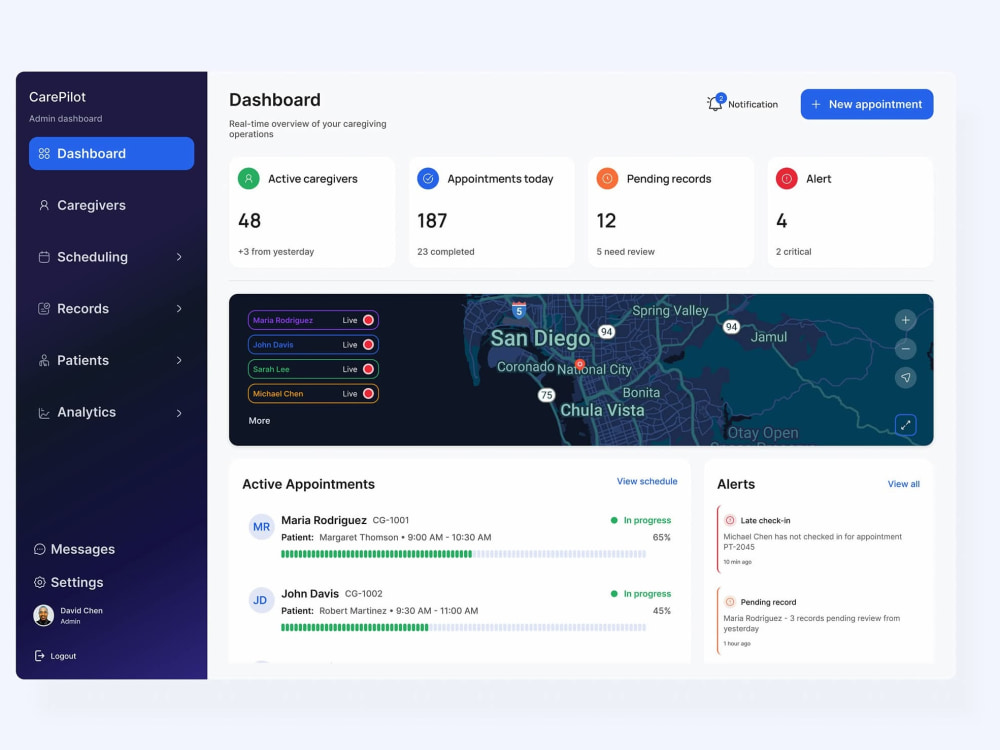Expand the Patients submenu chevron
Image resolution: width=1000 pixels, height=750 pixels.
point(179,360)
